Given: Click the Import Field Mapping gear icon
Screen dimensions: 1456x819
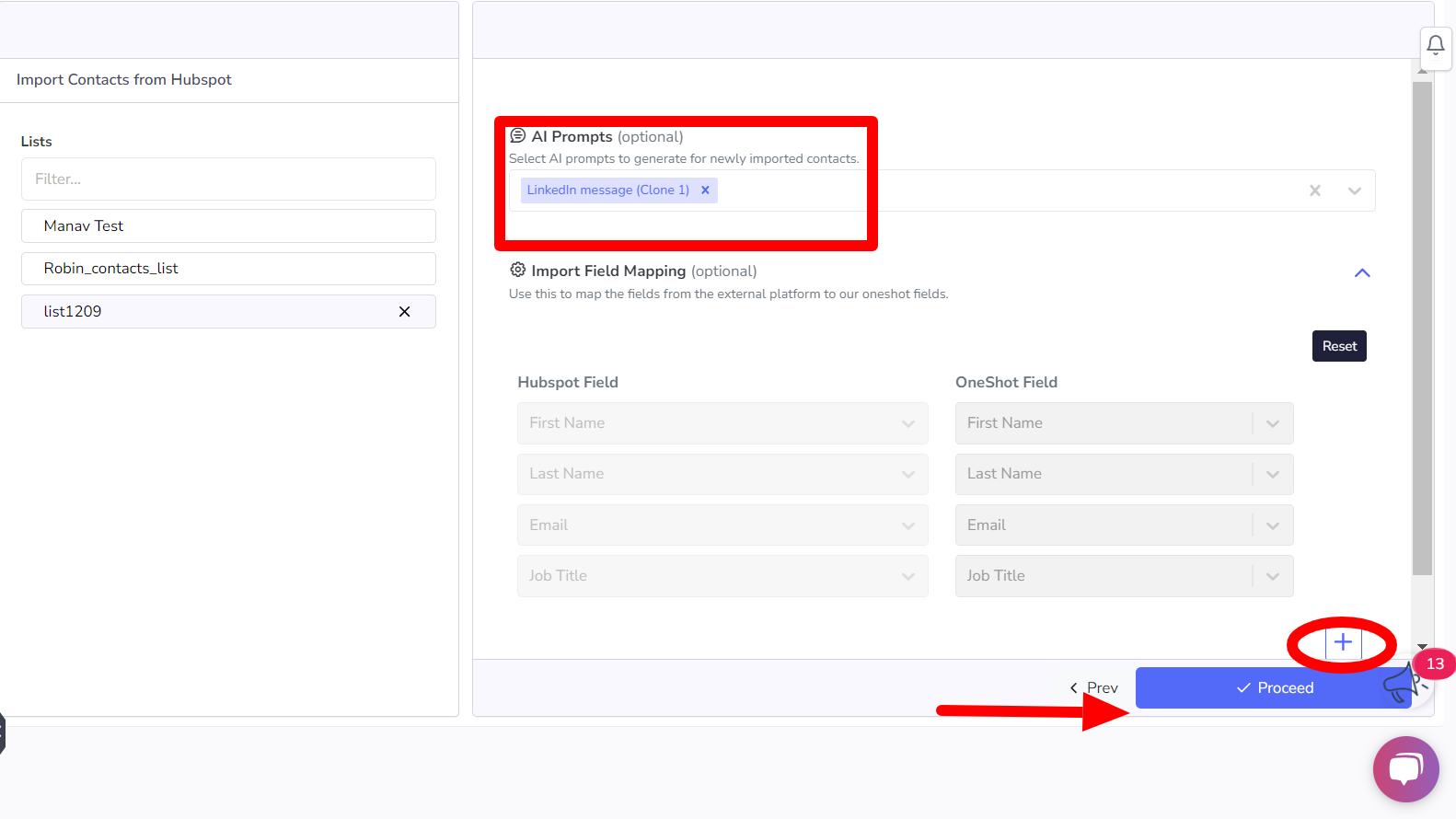Looking at the screenshot, I should point(518,271).
